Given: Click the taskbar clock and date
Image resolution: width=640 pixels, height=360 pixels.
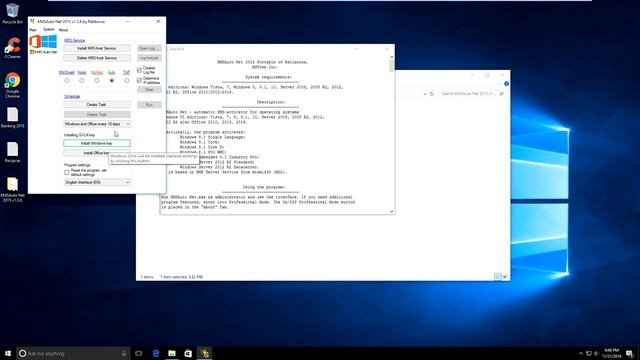Looking at the screenshot, I should 611,353.
